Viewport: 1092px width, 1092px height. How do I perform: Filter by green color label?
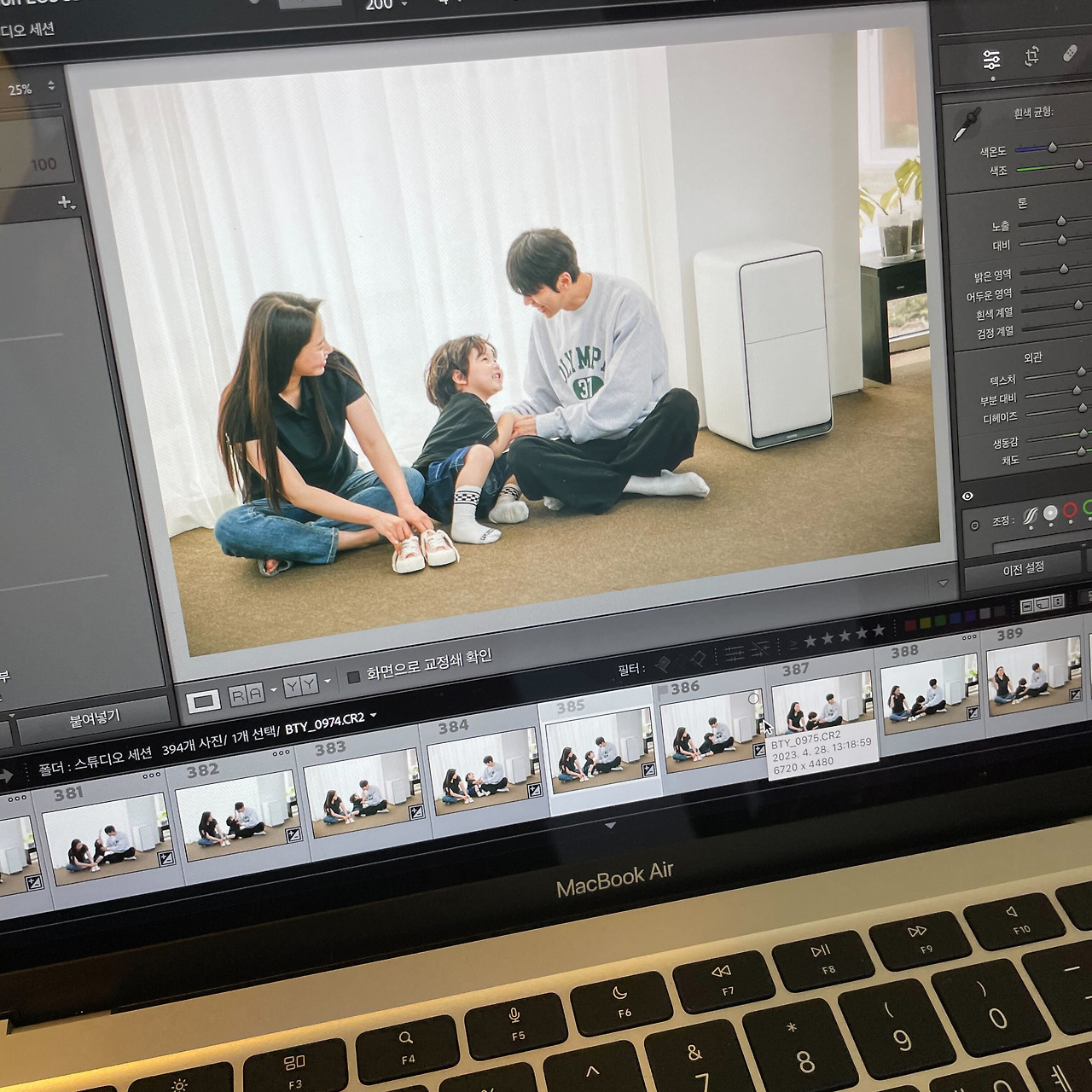[940, 621]
